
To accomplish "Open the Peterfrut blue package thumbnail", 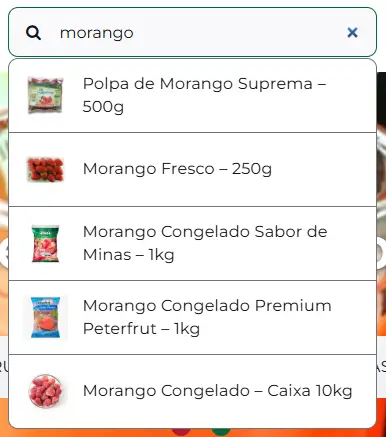I will coord(45,317).
